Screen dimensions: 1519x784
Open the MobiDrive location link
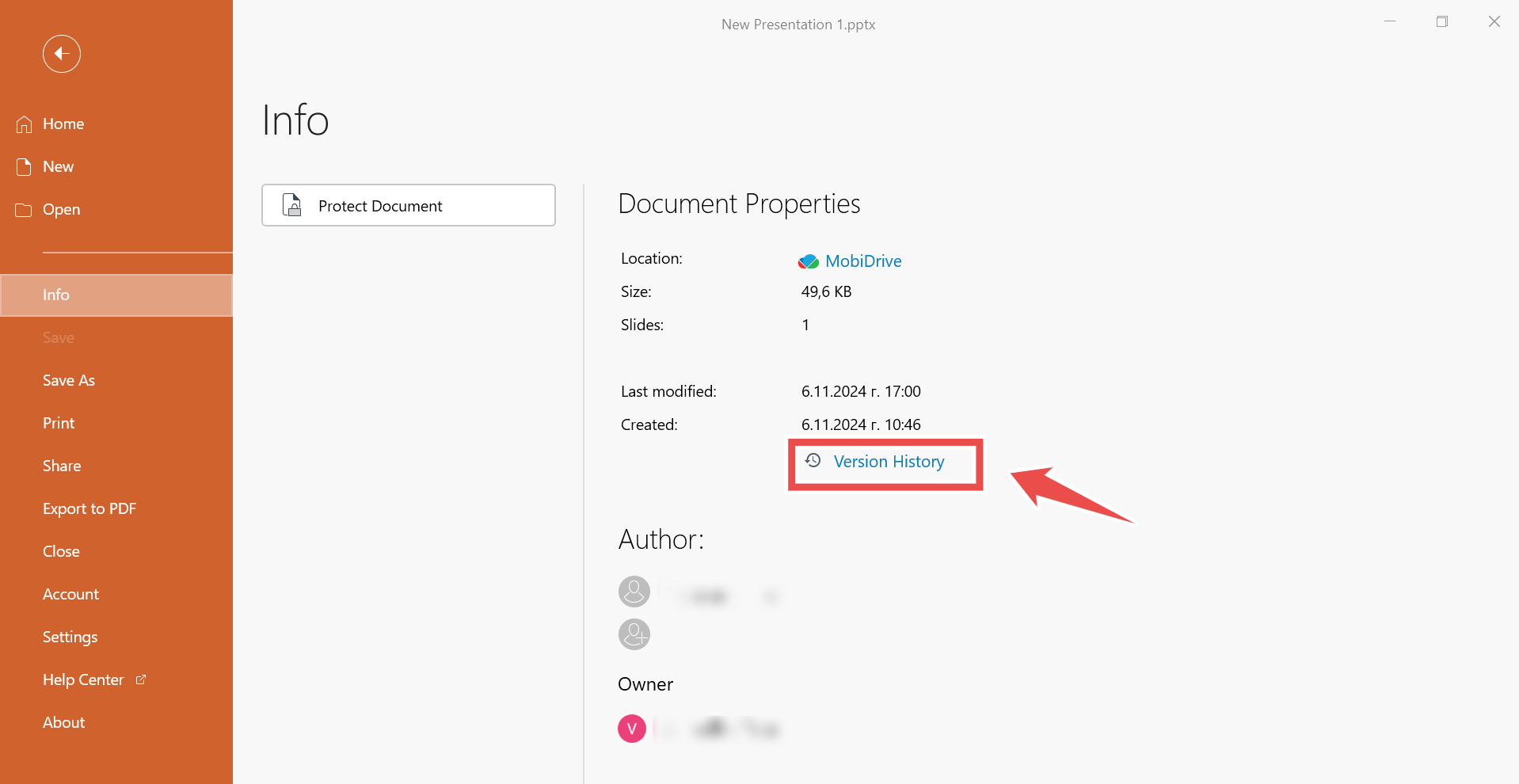(863, 261)
